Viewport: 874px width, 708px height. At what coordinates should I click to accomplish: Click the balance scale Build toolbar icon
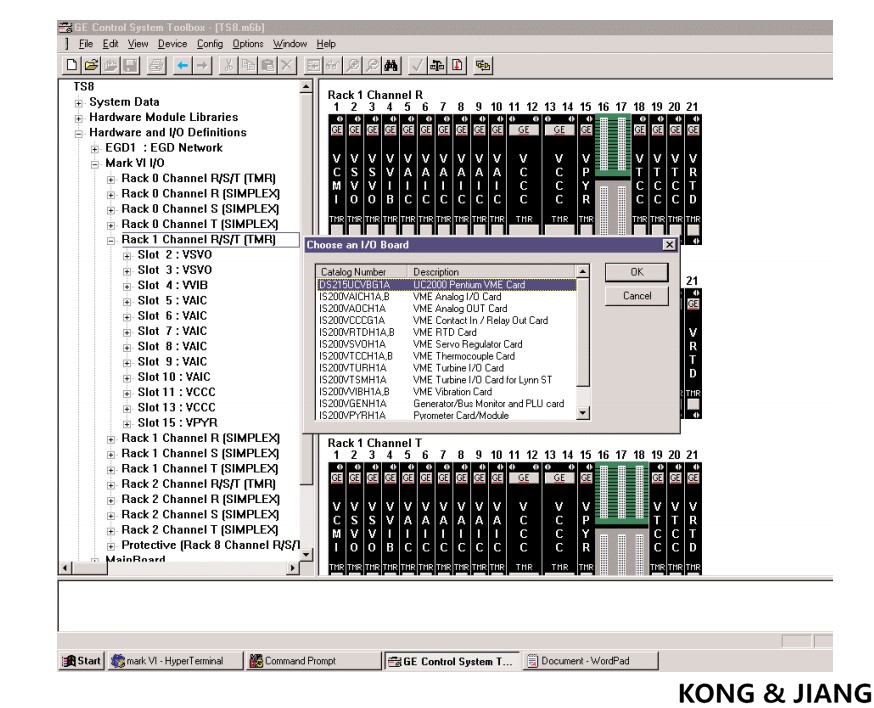pyautogui.click(x=437, y=65)
